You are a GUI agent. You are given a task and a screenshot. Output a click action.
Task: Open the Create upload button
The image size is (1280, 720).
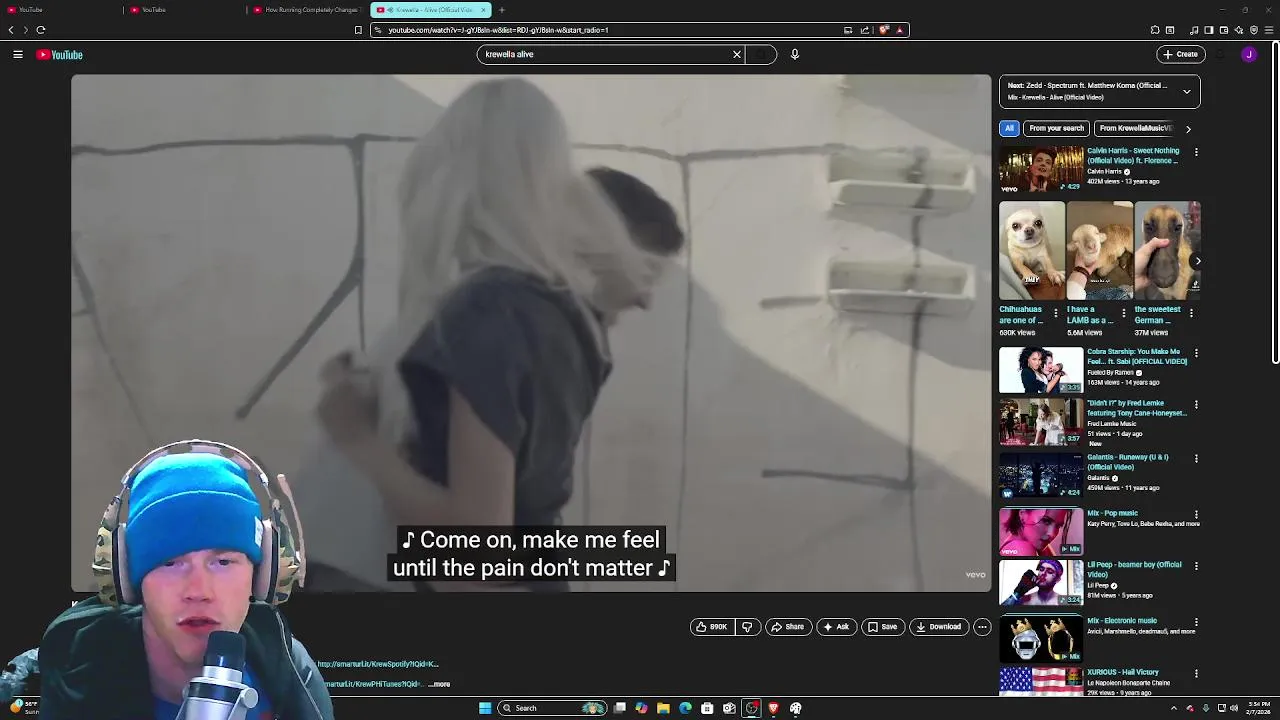tap(1180, 54)
